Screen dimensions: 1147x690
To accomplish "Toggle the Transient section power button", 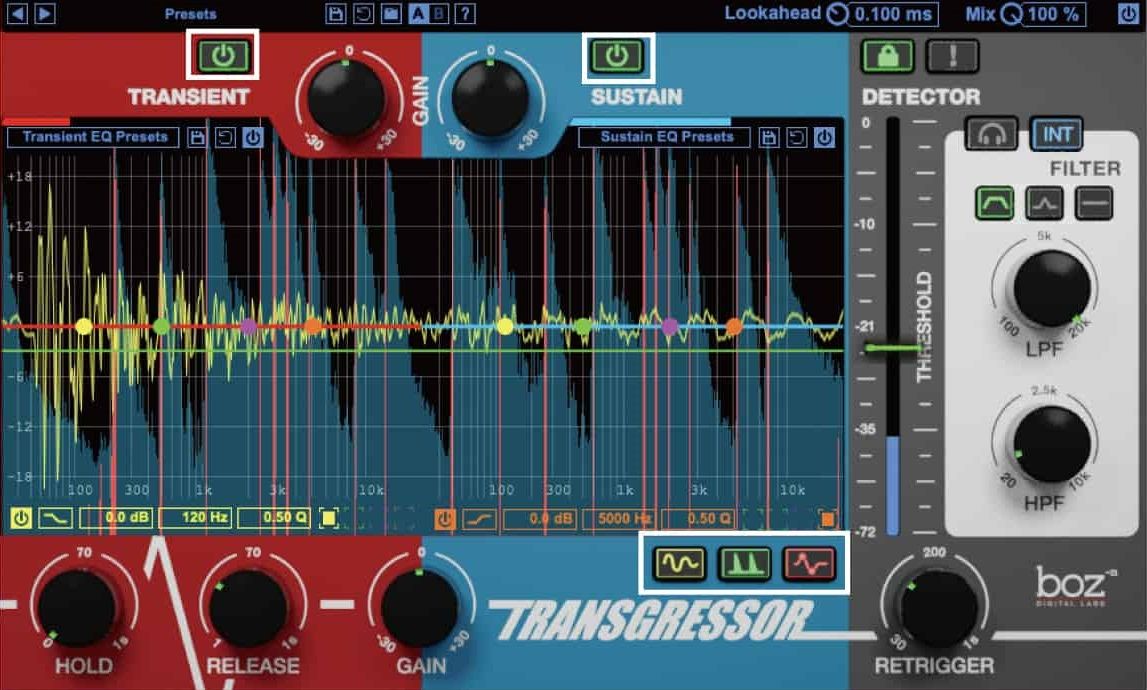I will click(222, 55).
